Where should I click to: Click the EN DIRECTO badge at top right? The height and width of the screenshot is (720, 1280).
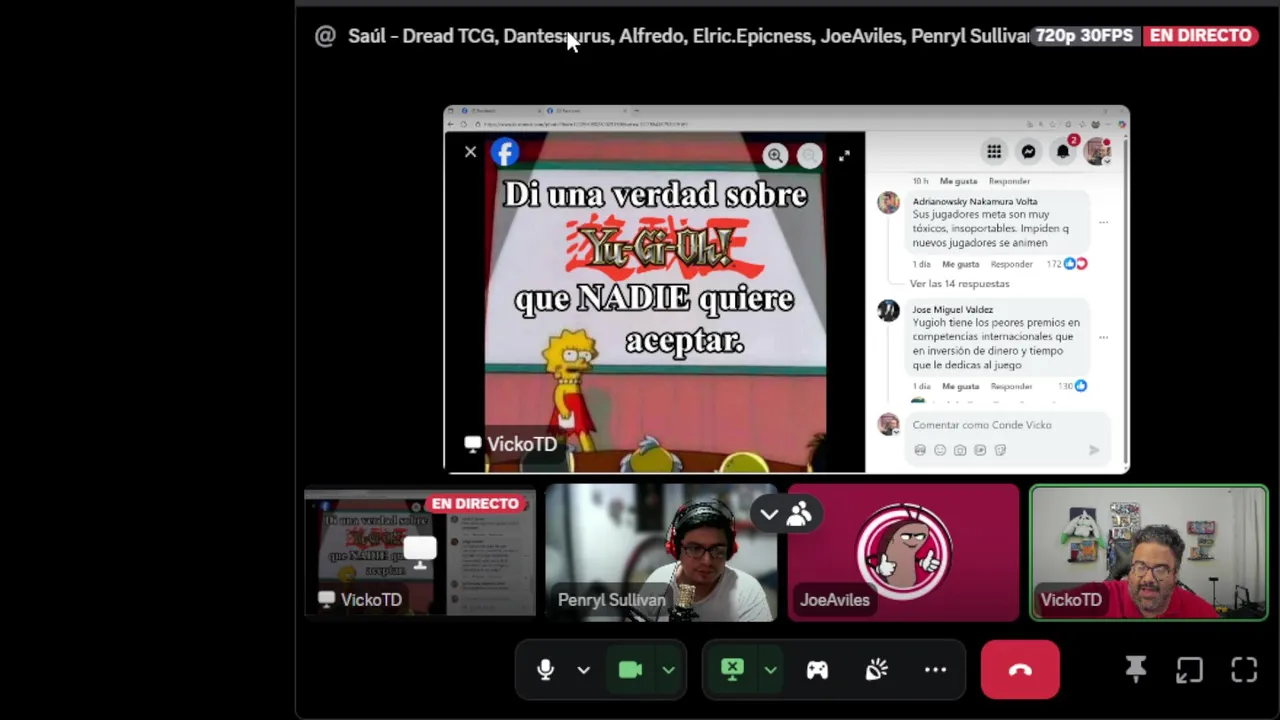point(1200,35)
